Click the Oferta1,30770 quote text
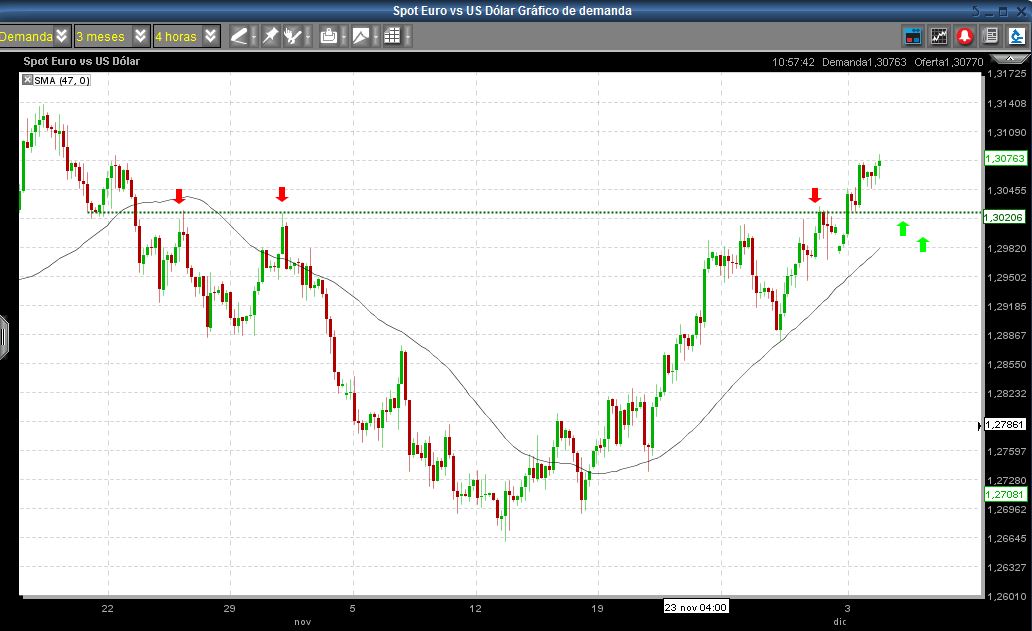1032x631 pixels. 948,63
